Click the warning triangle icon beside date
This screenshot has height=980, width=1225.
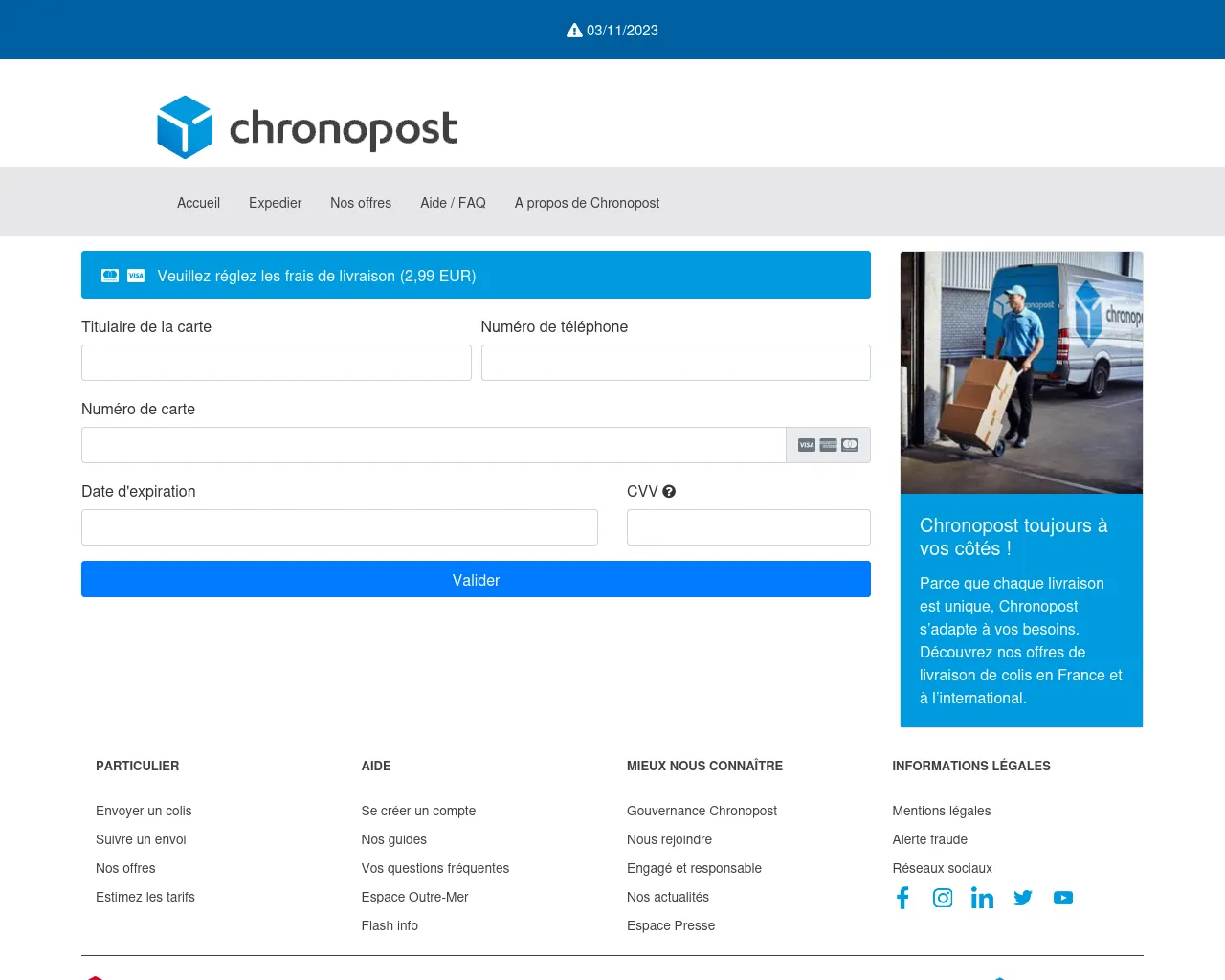pyautogui.click(x=574, y=31)
